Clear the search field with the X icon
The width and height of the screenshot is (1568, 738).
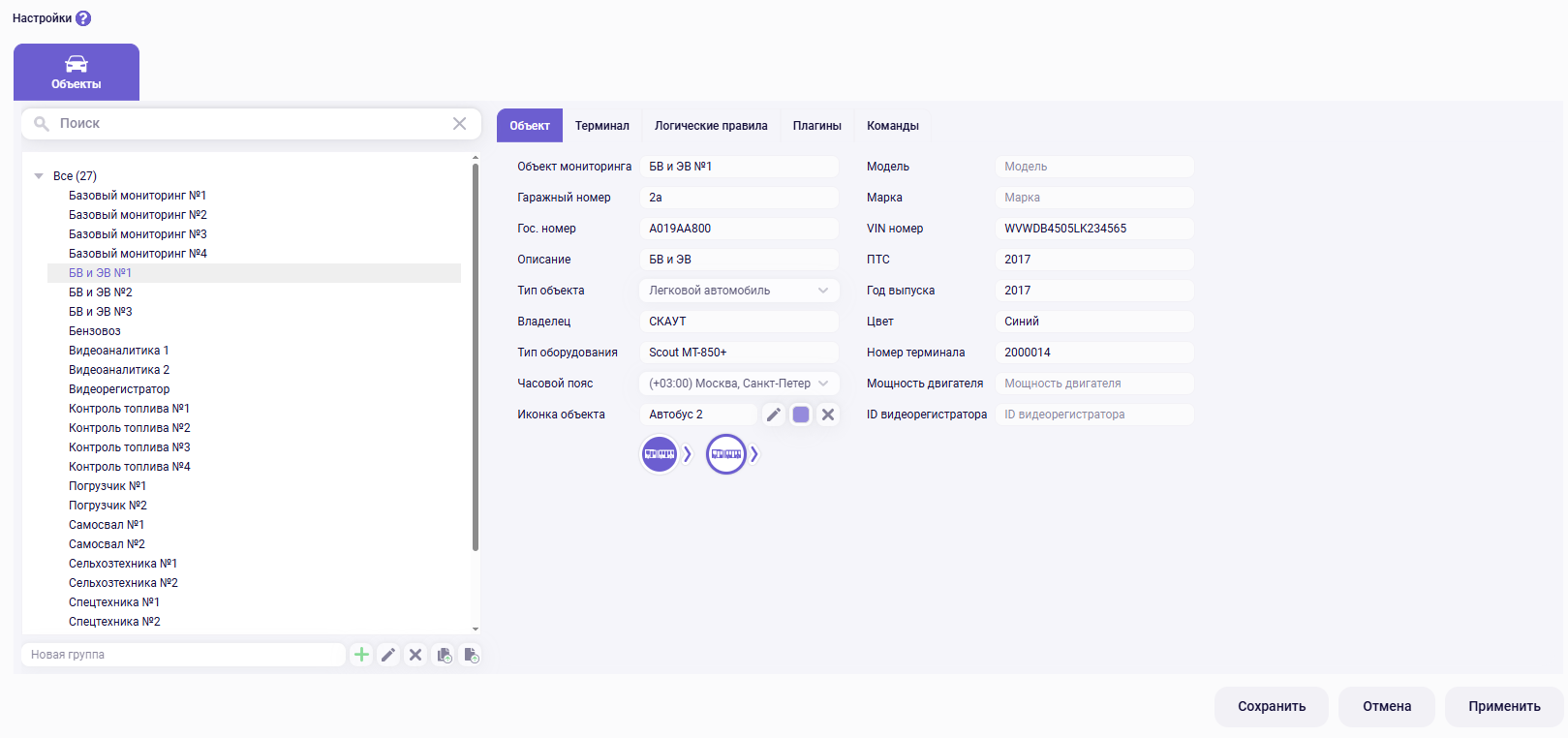click(x=459, y=124)
